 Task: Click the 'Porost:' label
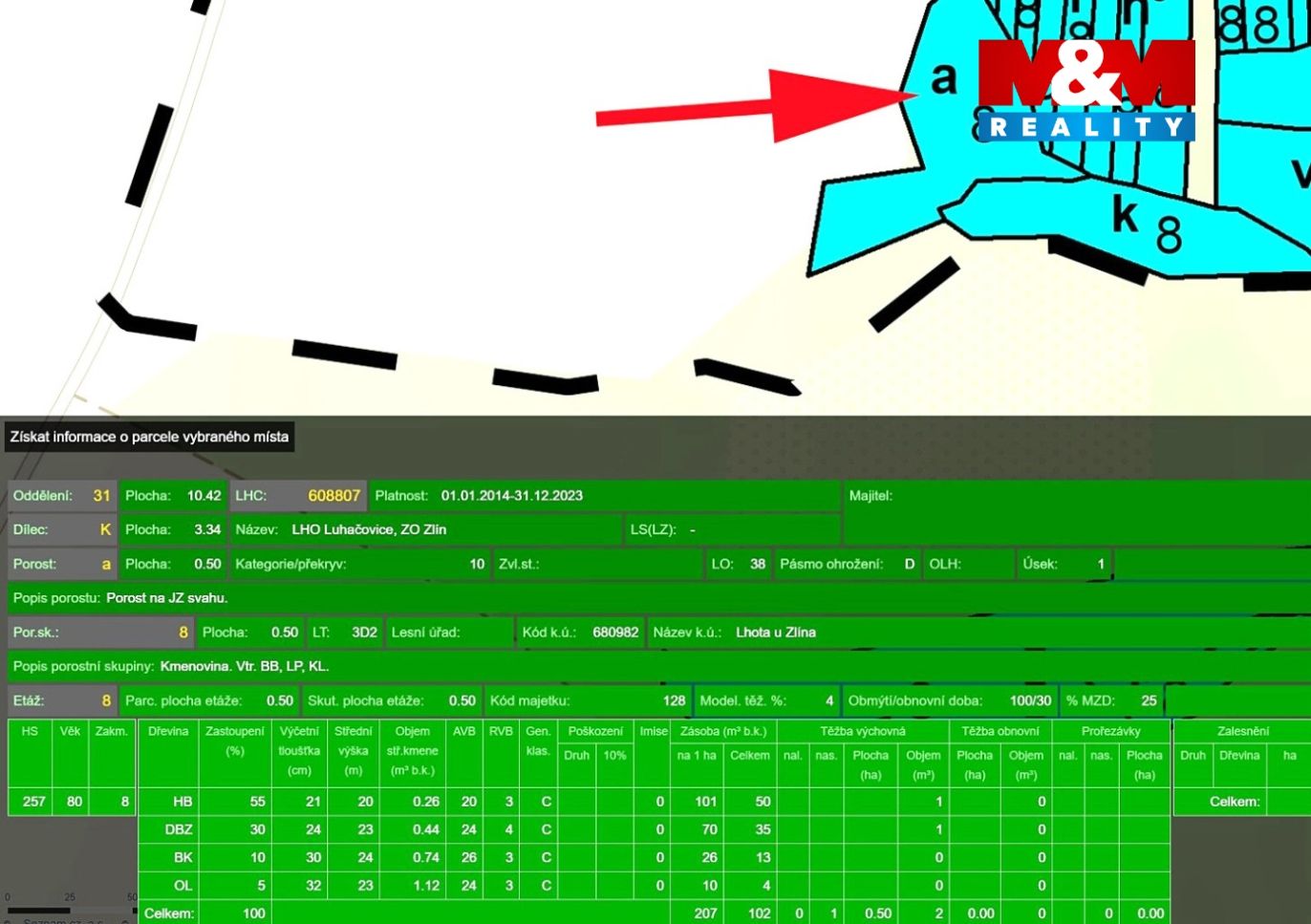(x=34, y=564)
